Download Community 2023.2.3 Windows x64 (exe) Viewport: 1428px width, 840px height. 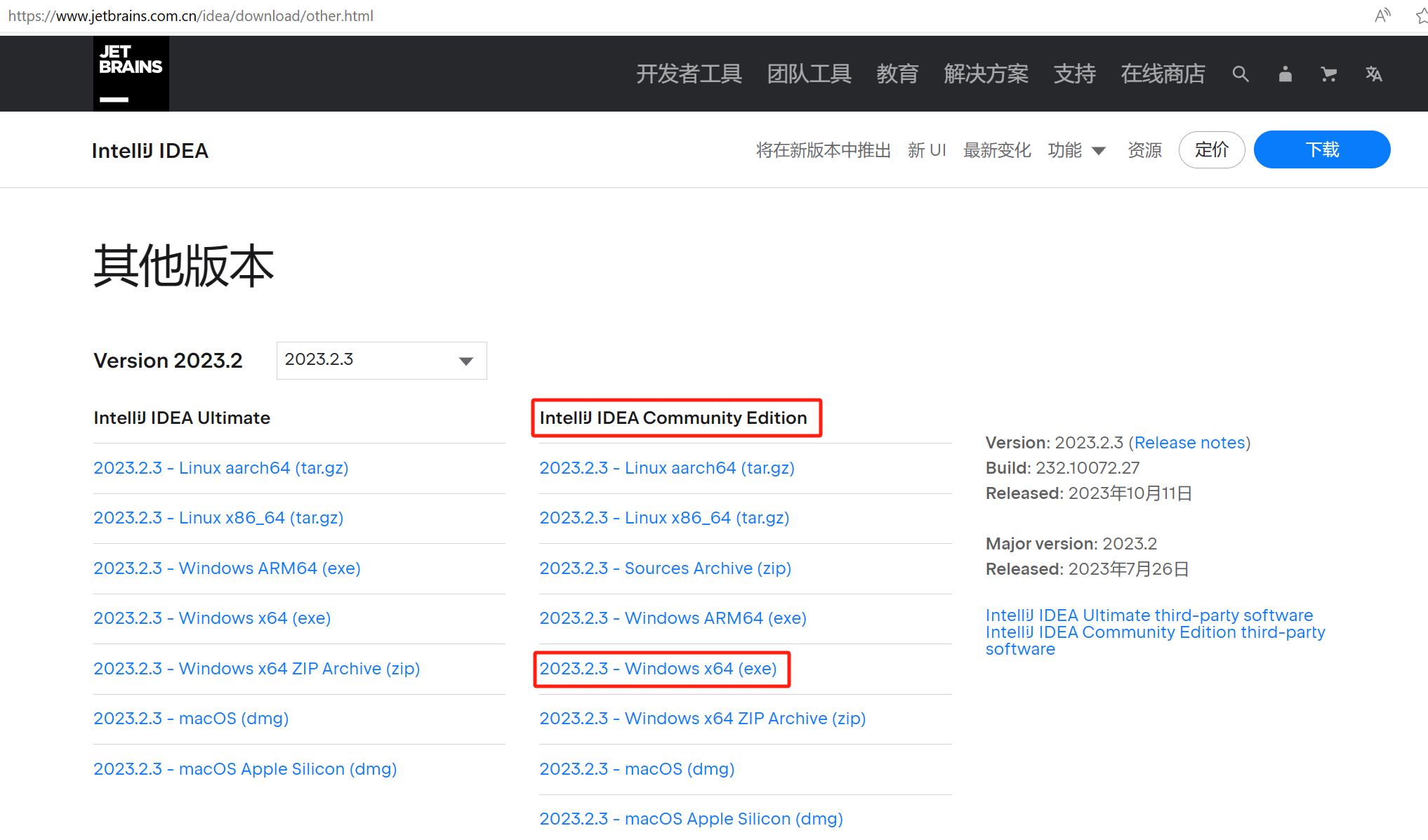pyautogui.click(x=658, y=669)
